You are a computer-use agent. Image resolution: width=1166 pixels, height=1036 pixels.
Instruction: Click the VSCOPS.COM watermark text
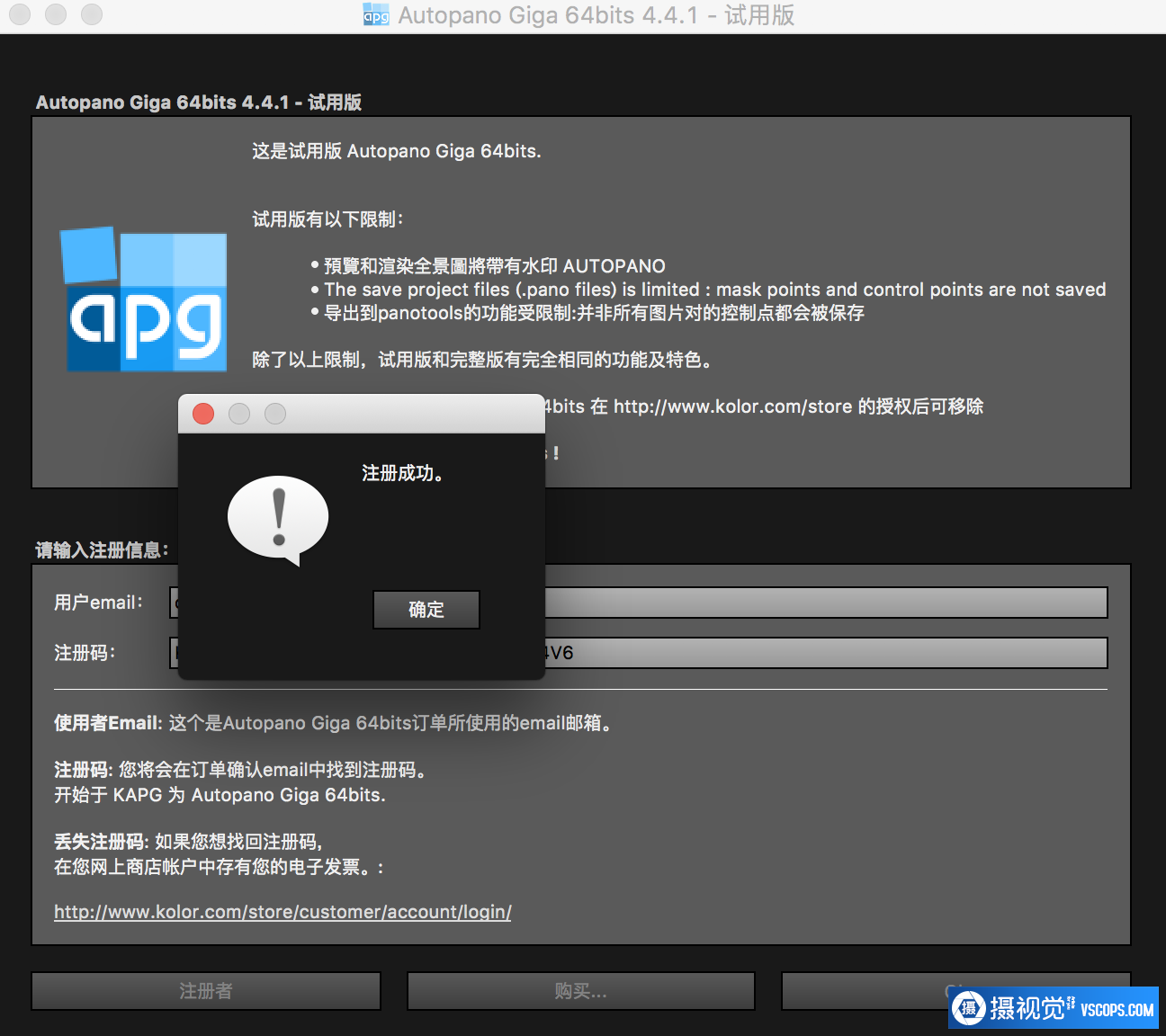tap(1117, 1010)
